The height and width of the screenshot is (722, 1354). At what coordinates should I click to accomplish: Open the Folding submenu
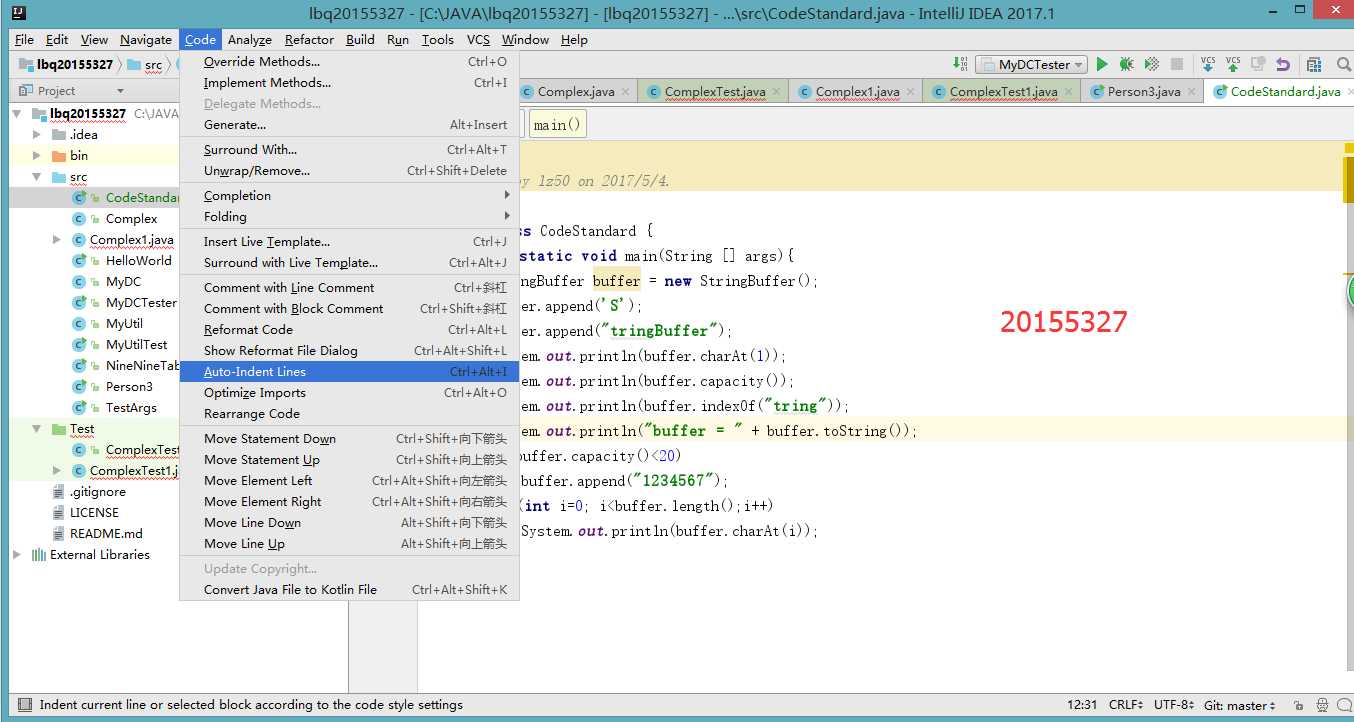point(349,217)
